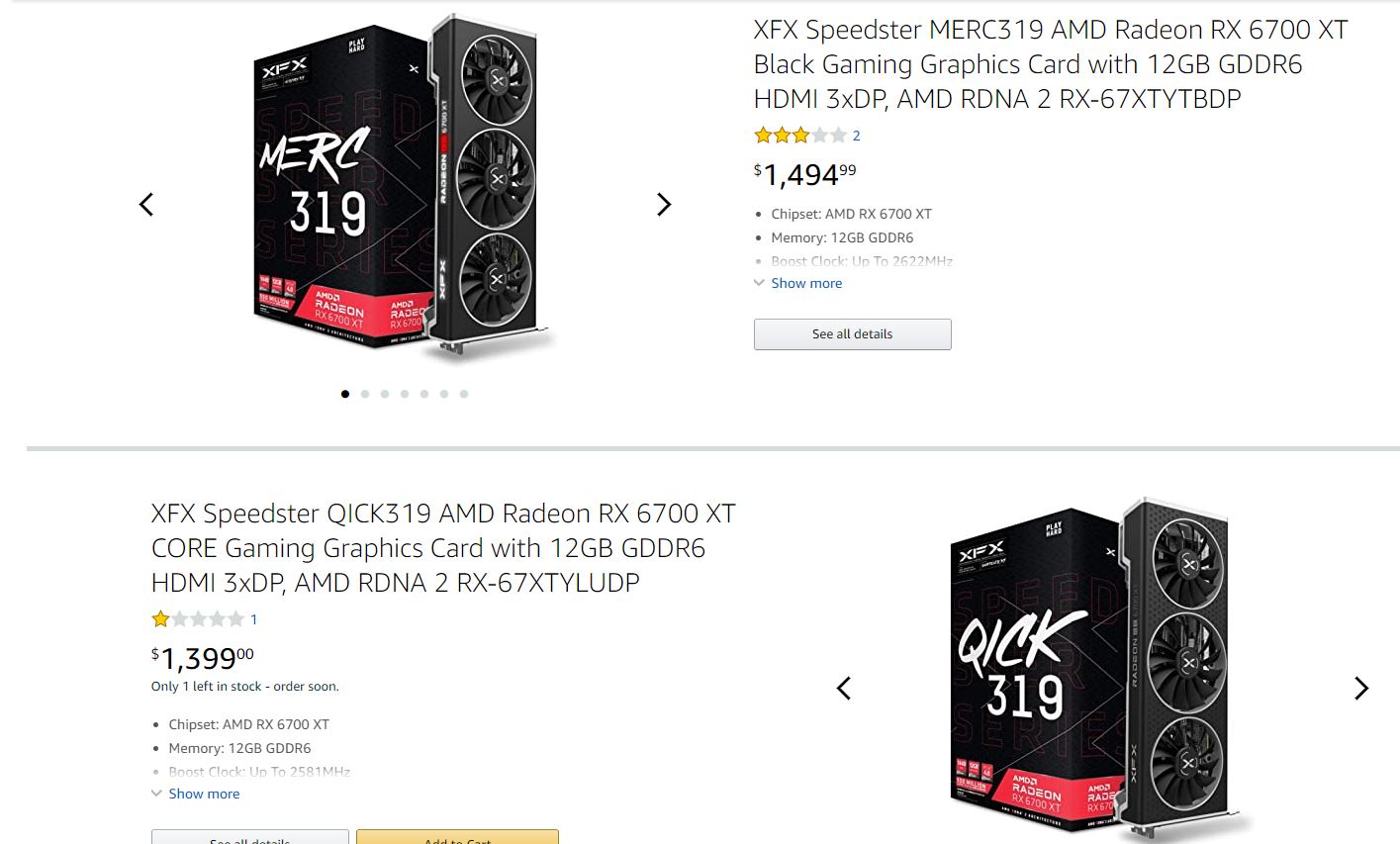Jump to second MERC319 carousel dot
This screenshot has width=1400, height=844.
pyautogui.click(x=365, y=394)
